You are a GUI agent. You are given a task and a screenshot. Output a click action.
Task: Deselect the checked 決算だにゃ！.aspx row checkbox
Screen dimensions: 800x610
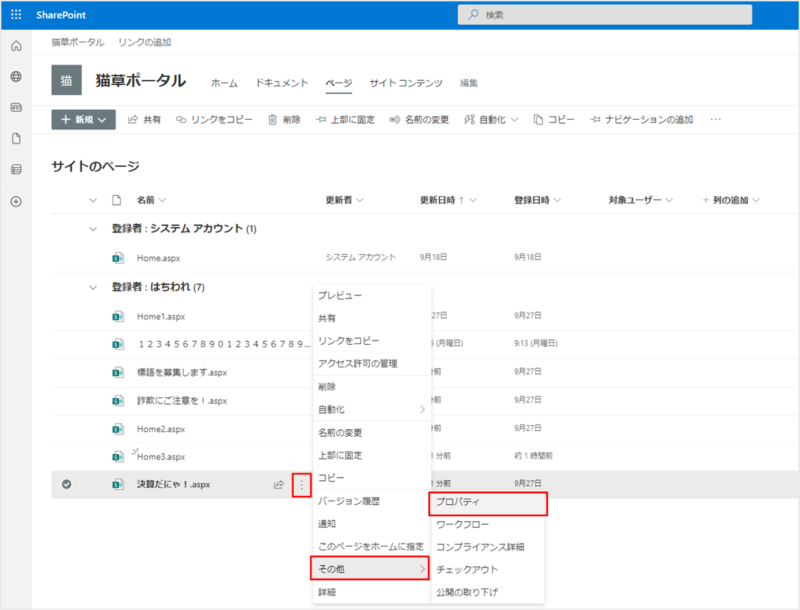(x=66, y=485)
